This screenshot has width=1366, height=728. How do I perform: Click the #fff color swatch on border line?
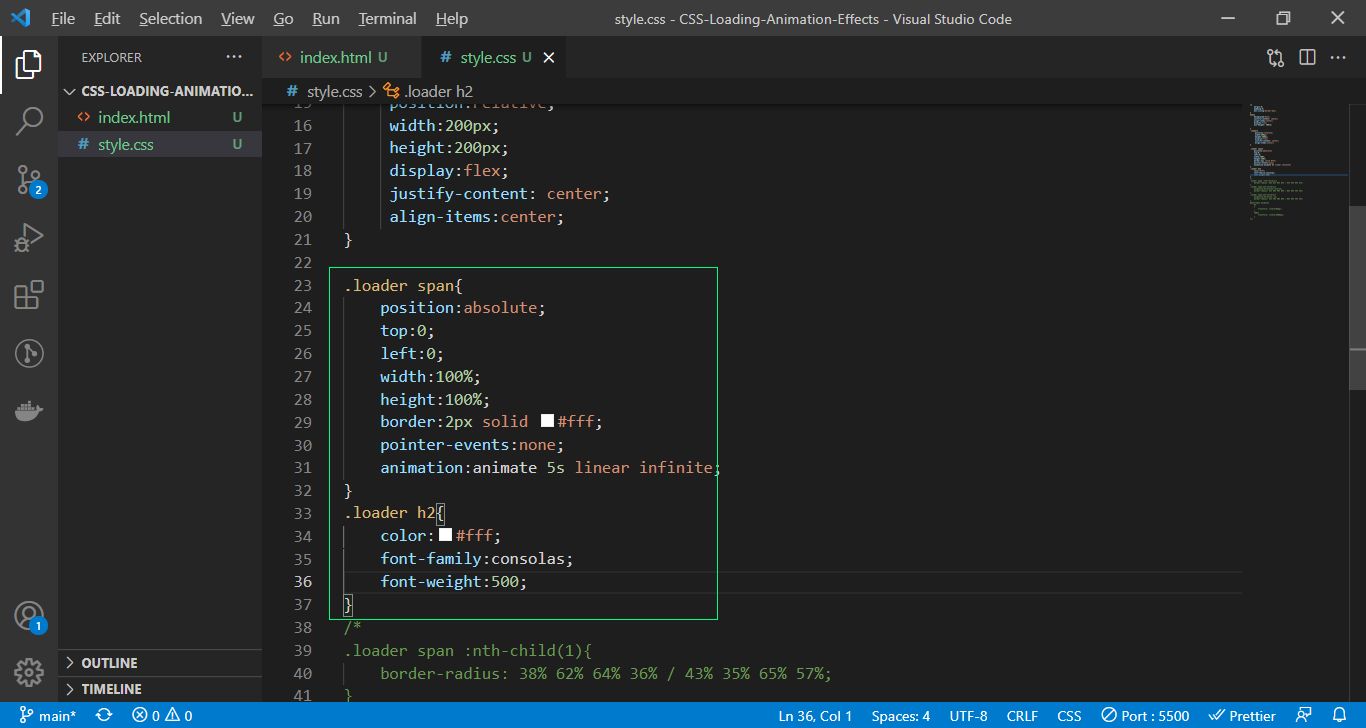(x=547, y=421)
